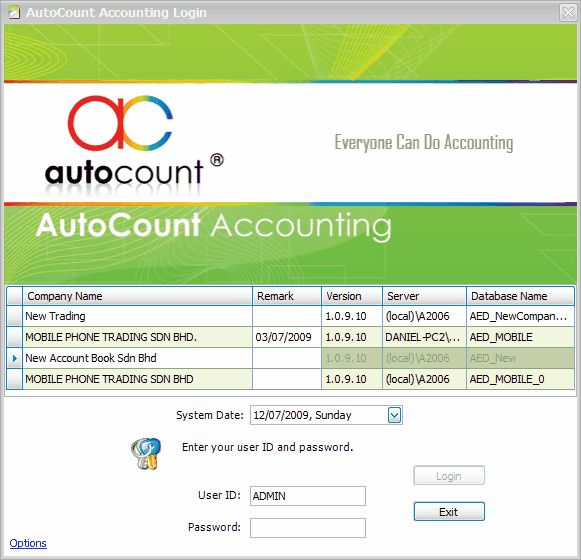Viewport: 581px width, 560px height.
Task: Click the AED_New database cell
Action: [x=520, y=358]
